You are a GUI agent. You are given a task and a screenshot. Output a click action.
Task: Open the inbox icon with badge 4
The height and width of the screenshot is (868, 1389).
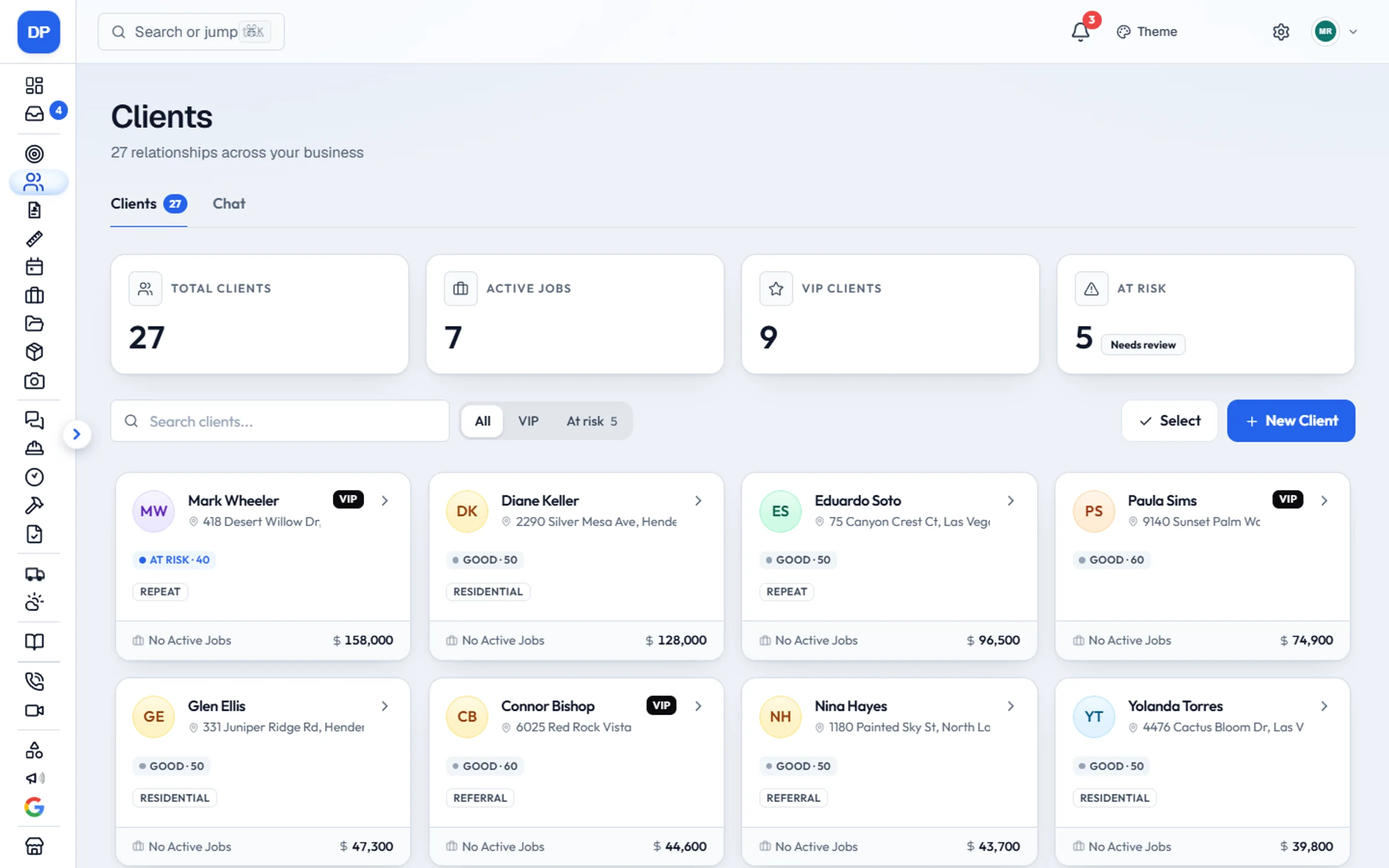[34, 113]
